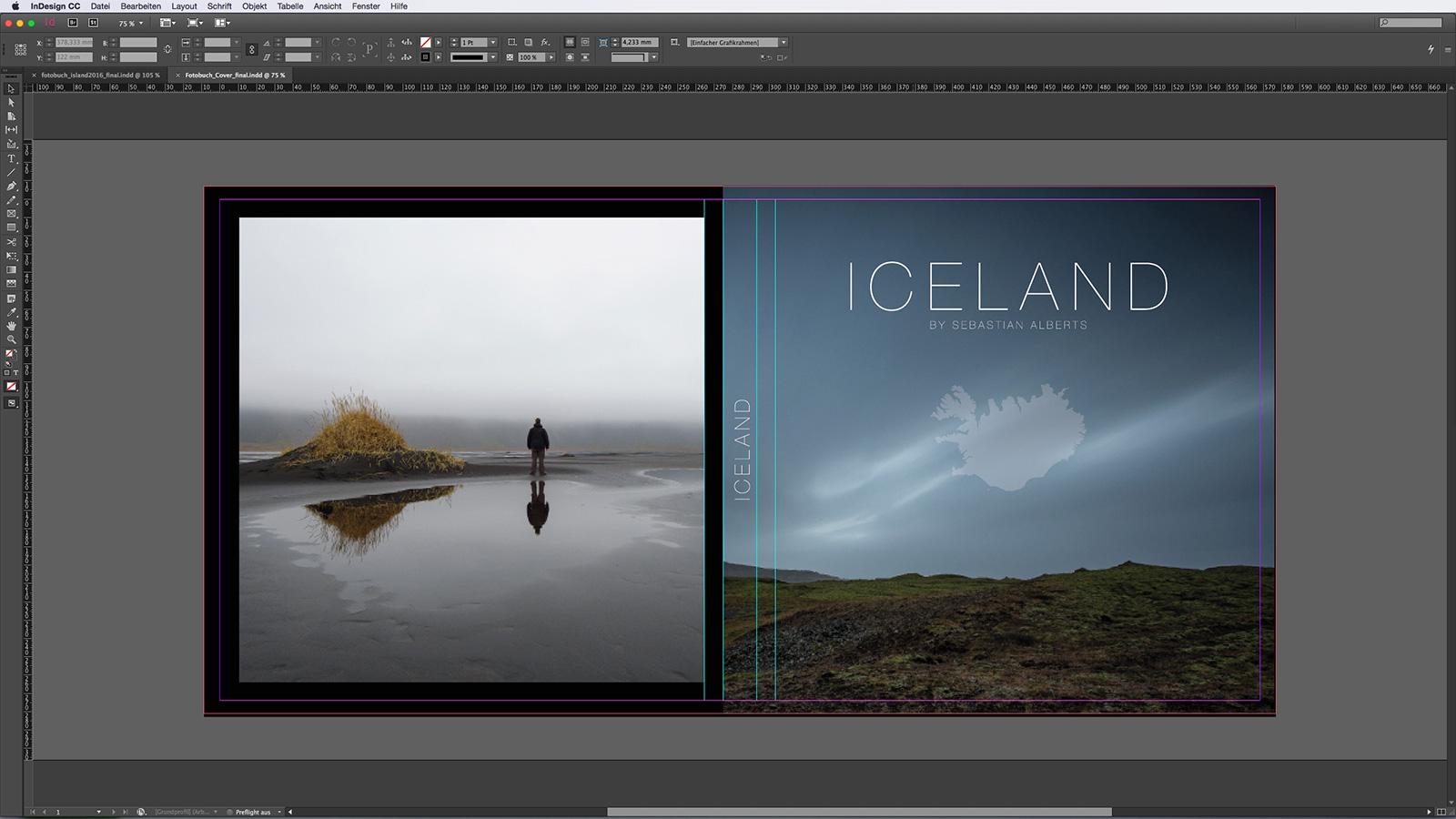Click the stroke color swatch in control bar
1456x819 pixels.
[x=425, y=56]
